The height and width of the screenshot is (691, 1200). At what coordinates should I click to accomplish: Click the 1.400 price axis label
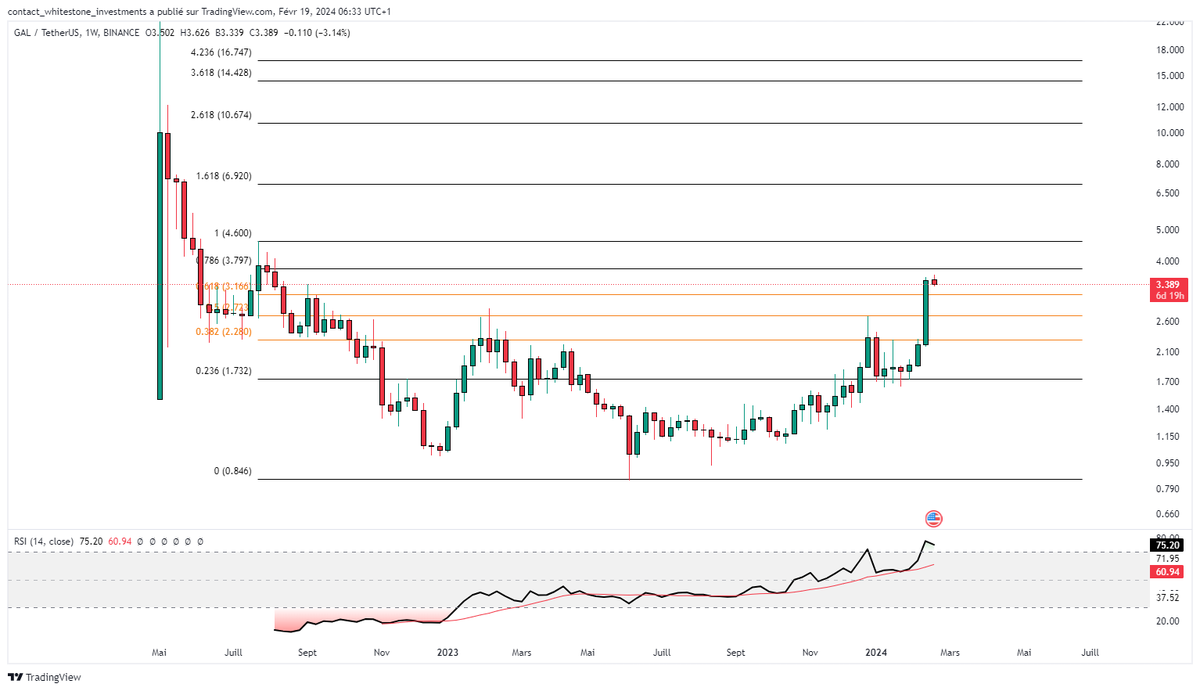click(1169, 409)
